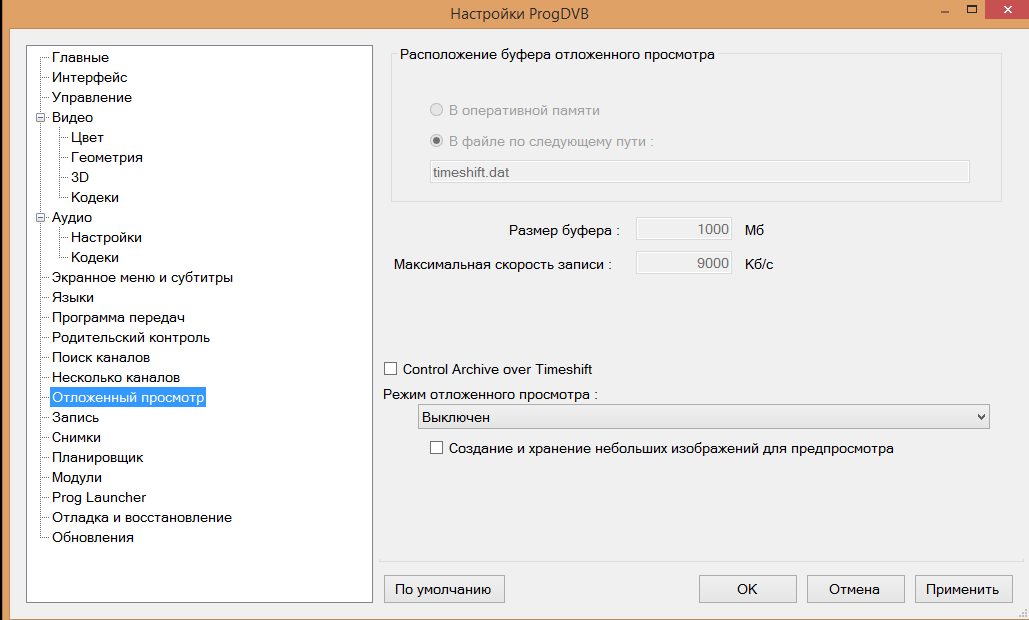Enable Control Archive over Timeshift checkbox
The image size is (1029, 620).
(x=391, y=369)
